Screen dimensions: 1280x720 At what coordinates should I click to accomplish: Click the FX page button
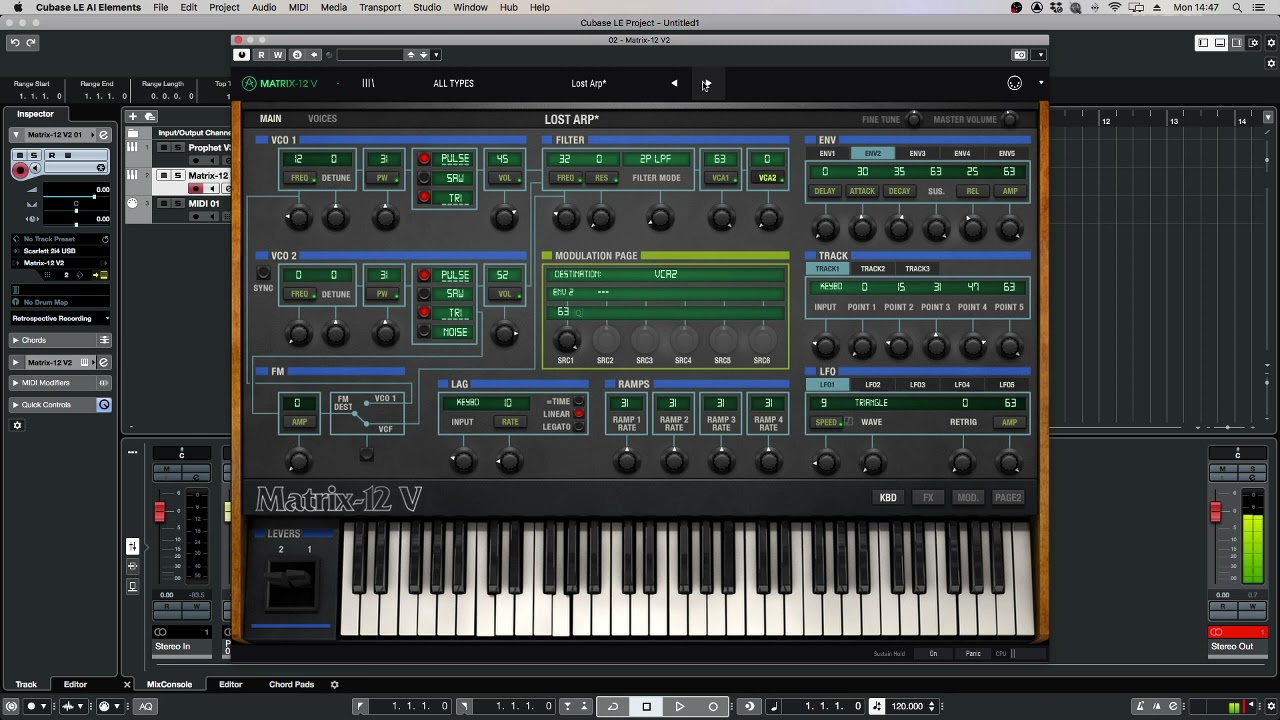pos(928,497)
